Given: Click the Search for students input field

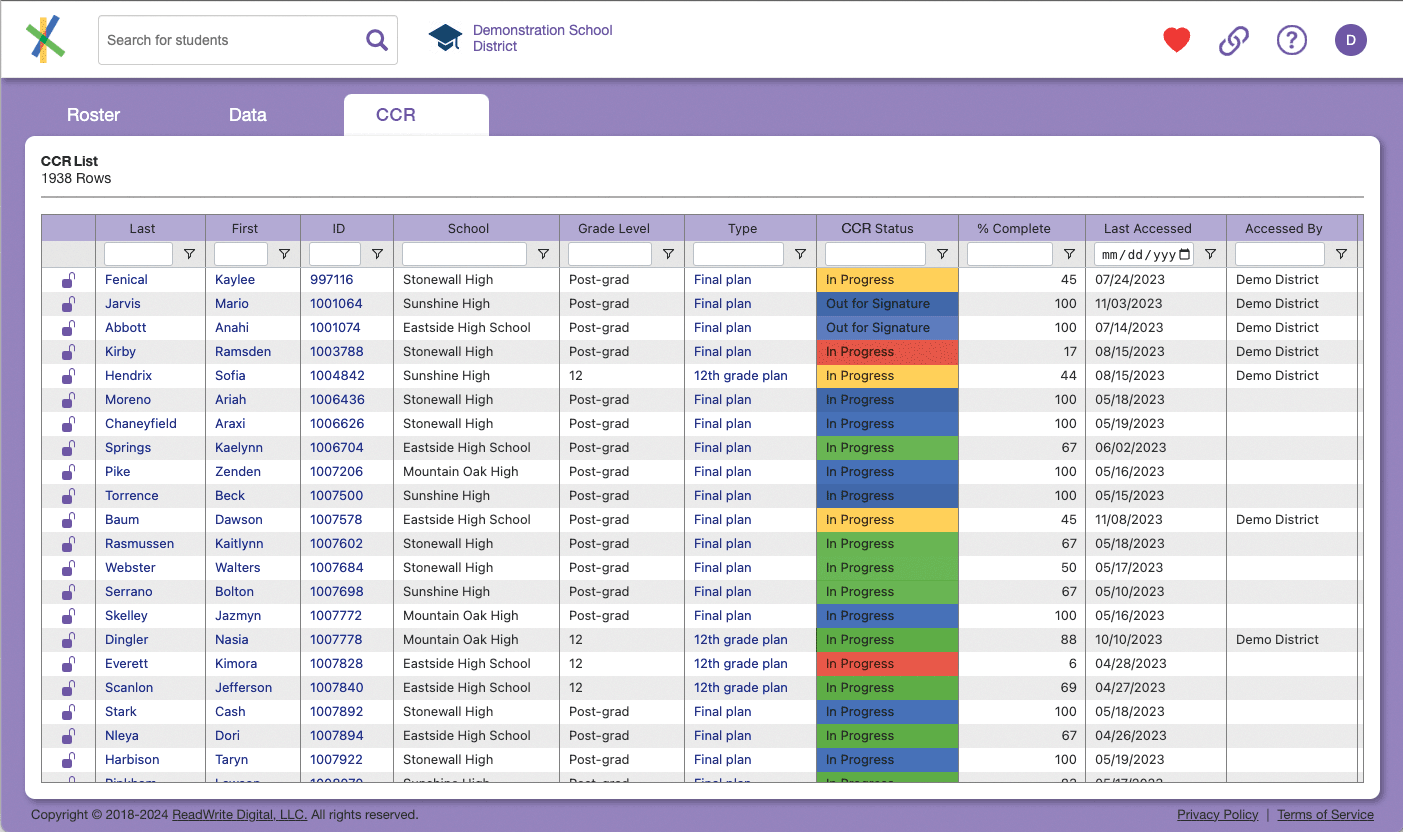Looking at the screenshot, I should (x=230, y=40).
